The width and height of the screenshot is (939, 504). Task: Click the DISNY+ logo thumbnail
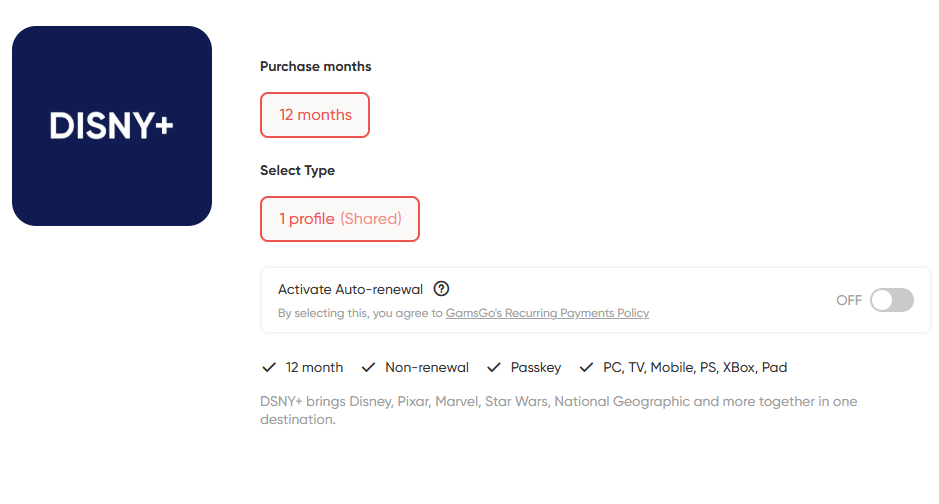112,126
